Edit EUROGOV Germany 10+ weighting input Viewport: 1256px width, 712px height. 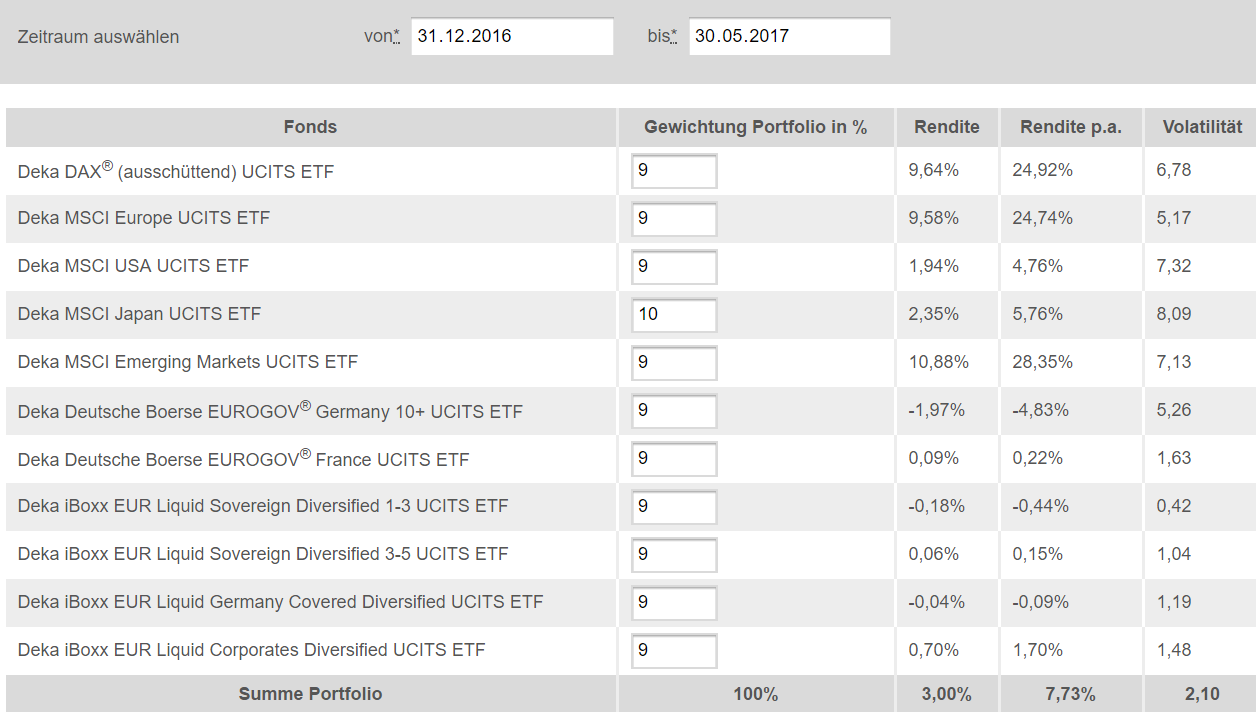[x=674, y=411]
